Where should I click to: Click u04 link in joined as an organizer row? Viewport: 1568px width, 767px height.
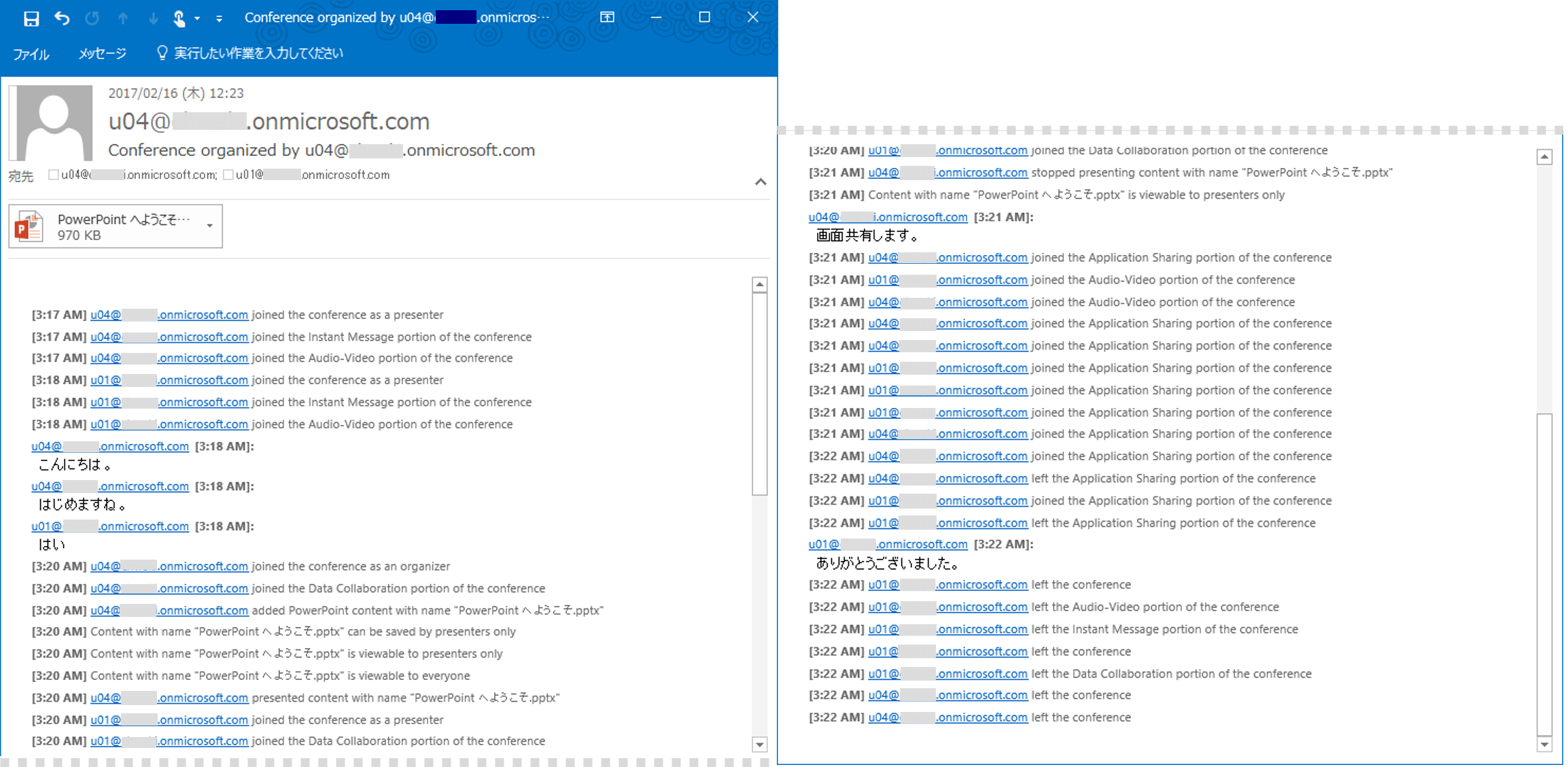169,566
